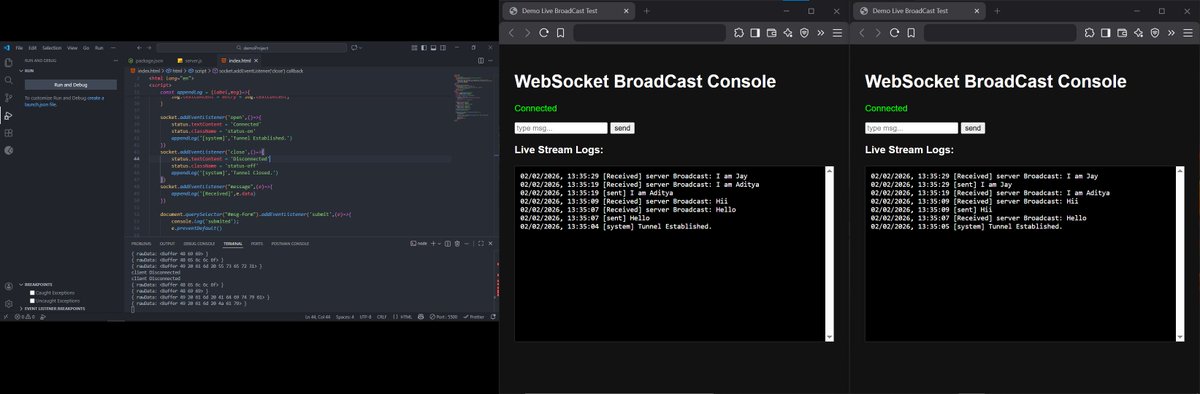Maximize the terminal panel size

click(x=481, y=243)
